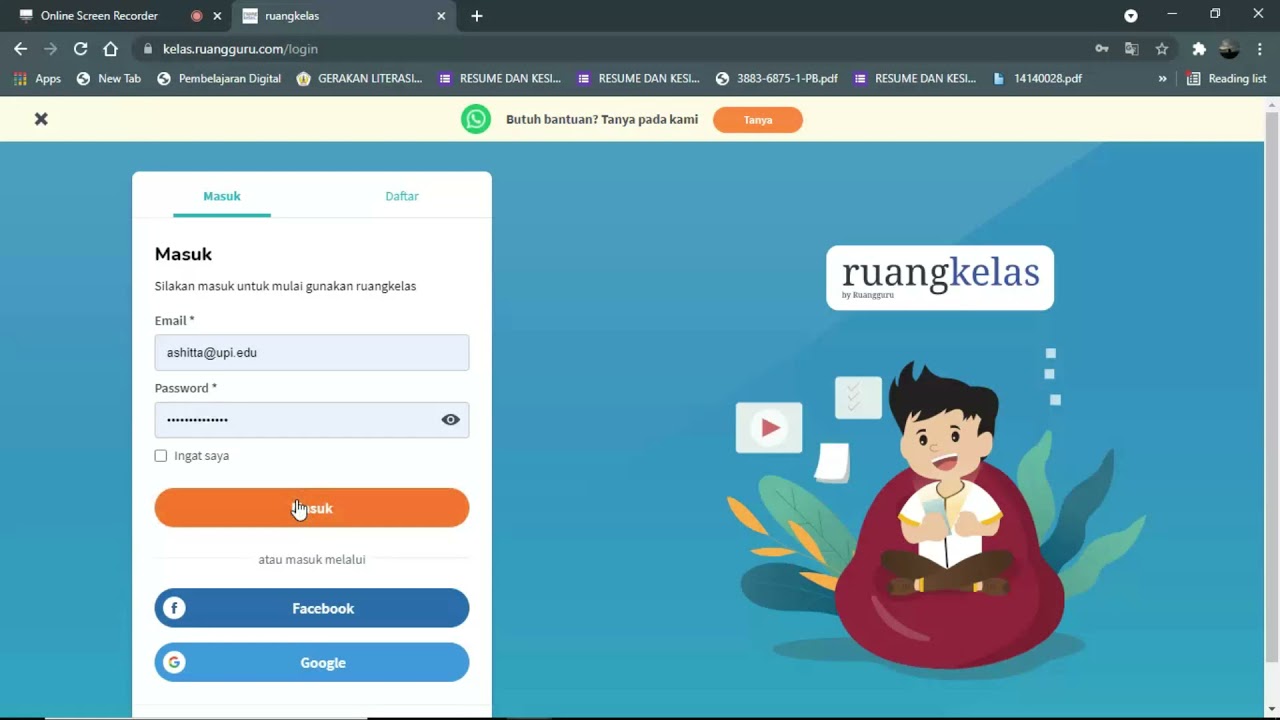Click the ruangkelas logo
1280x720 pixels.
tap(940, 277)
